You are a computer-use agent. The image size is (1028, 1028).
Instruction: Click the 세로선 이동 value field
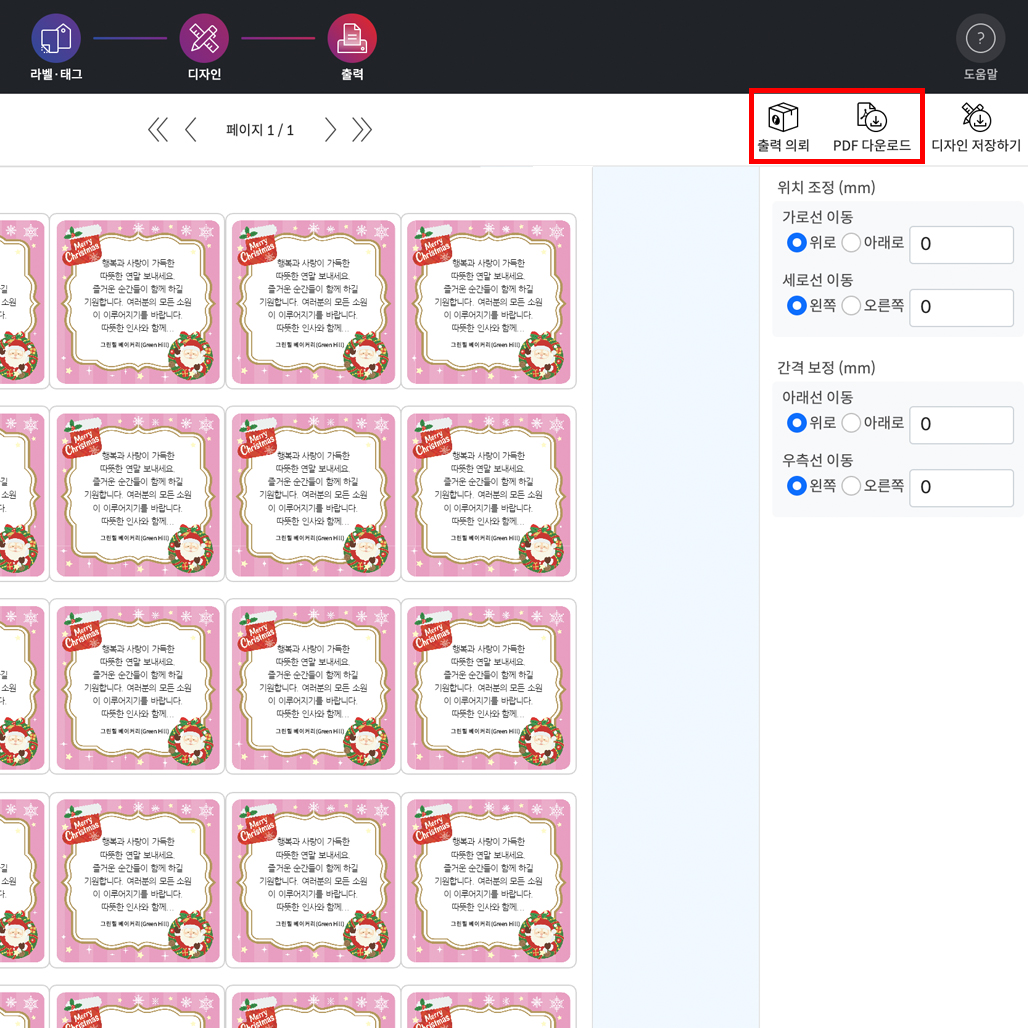(x=961, y=307)
